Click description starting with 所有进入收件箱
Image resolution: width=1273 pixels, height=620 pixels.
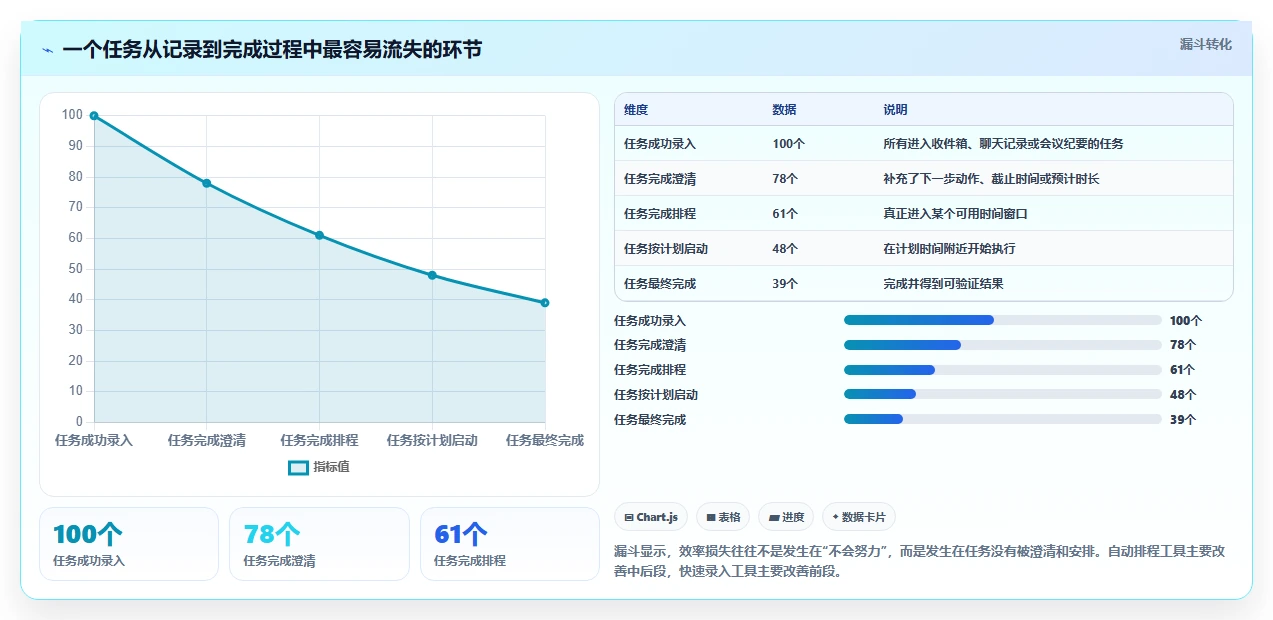1004,144
